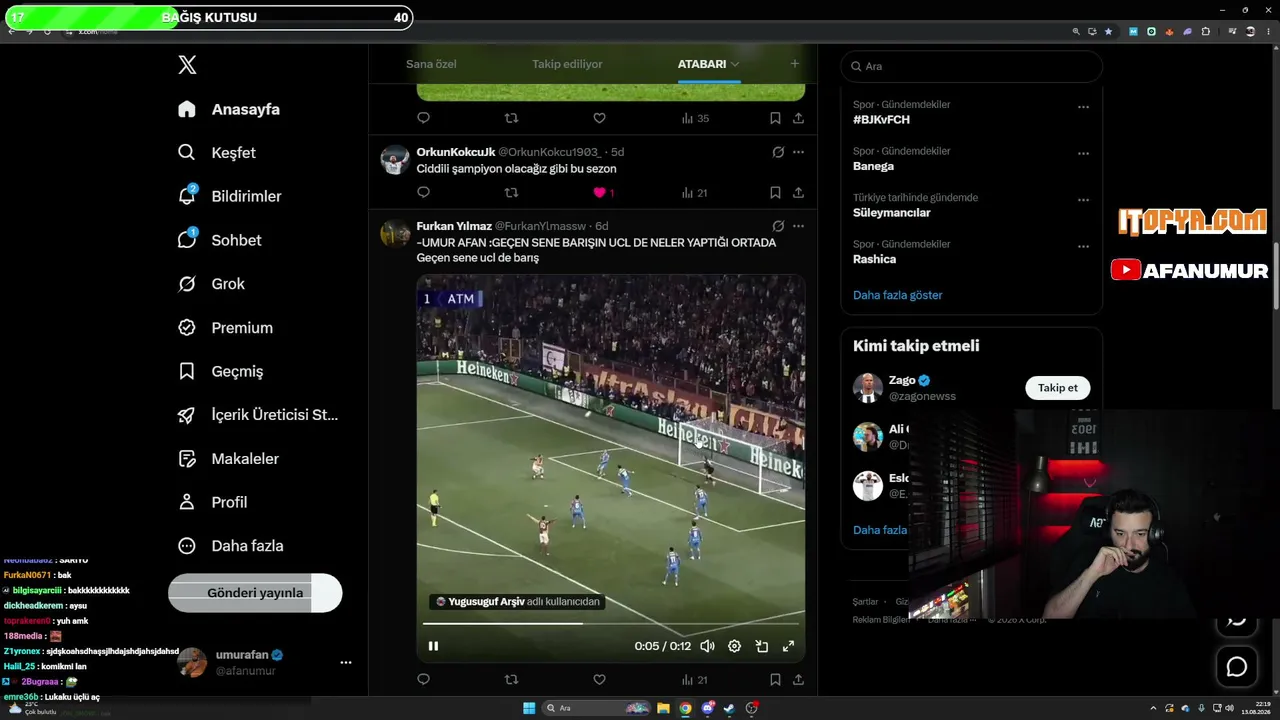Viewport: 1280px width, 720px height.
Task: Open Zago's suggested profile
Action: point(903,381)
